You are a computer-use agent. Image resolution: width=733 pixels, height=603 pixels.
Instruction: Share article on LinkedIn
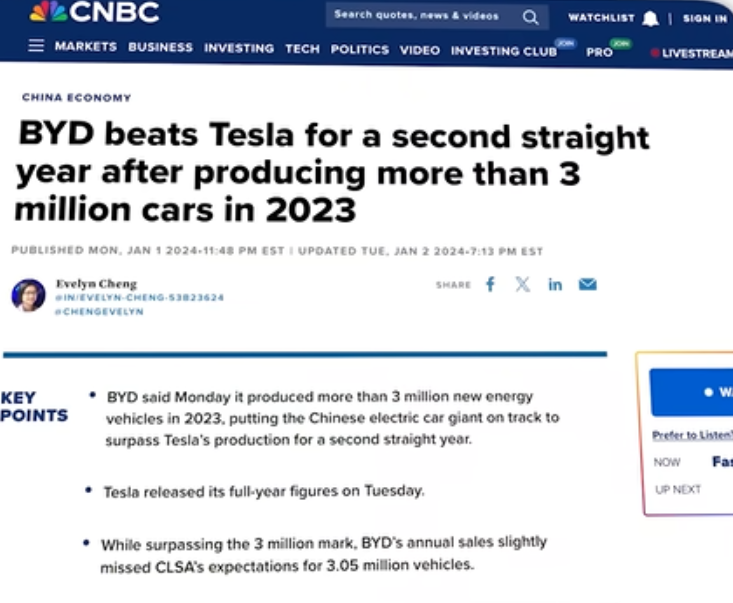coord(555,284)
